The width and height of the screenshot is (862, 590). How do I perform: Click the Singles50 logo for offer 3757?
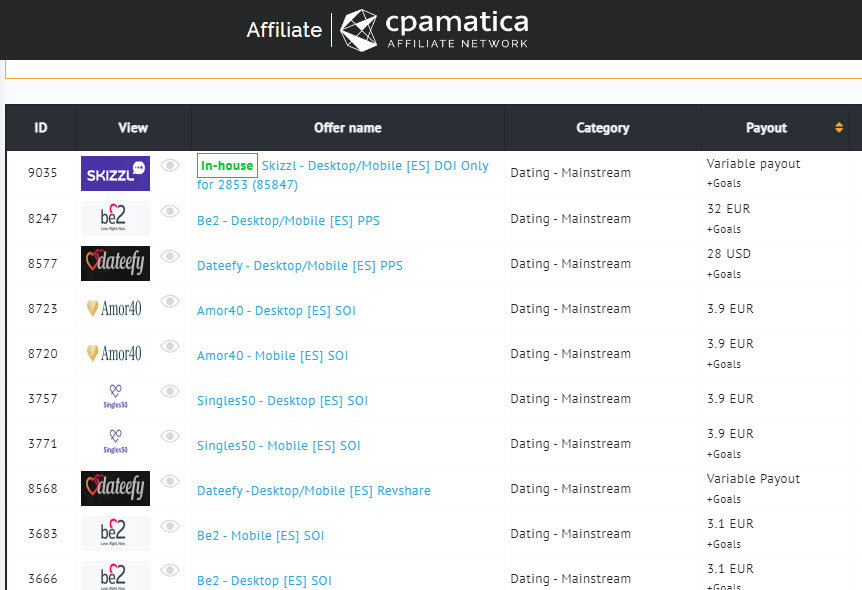pyautogui.click(x=115, y=399)
